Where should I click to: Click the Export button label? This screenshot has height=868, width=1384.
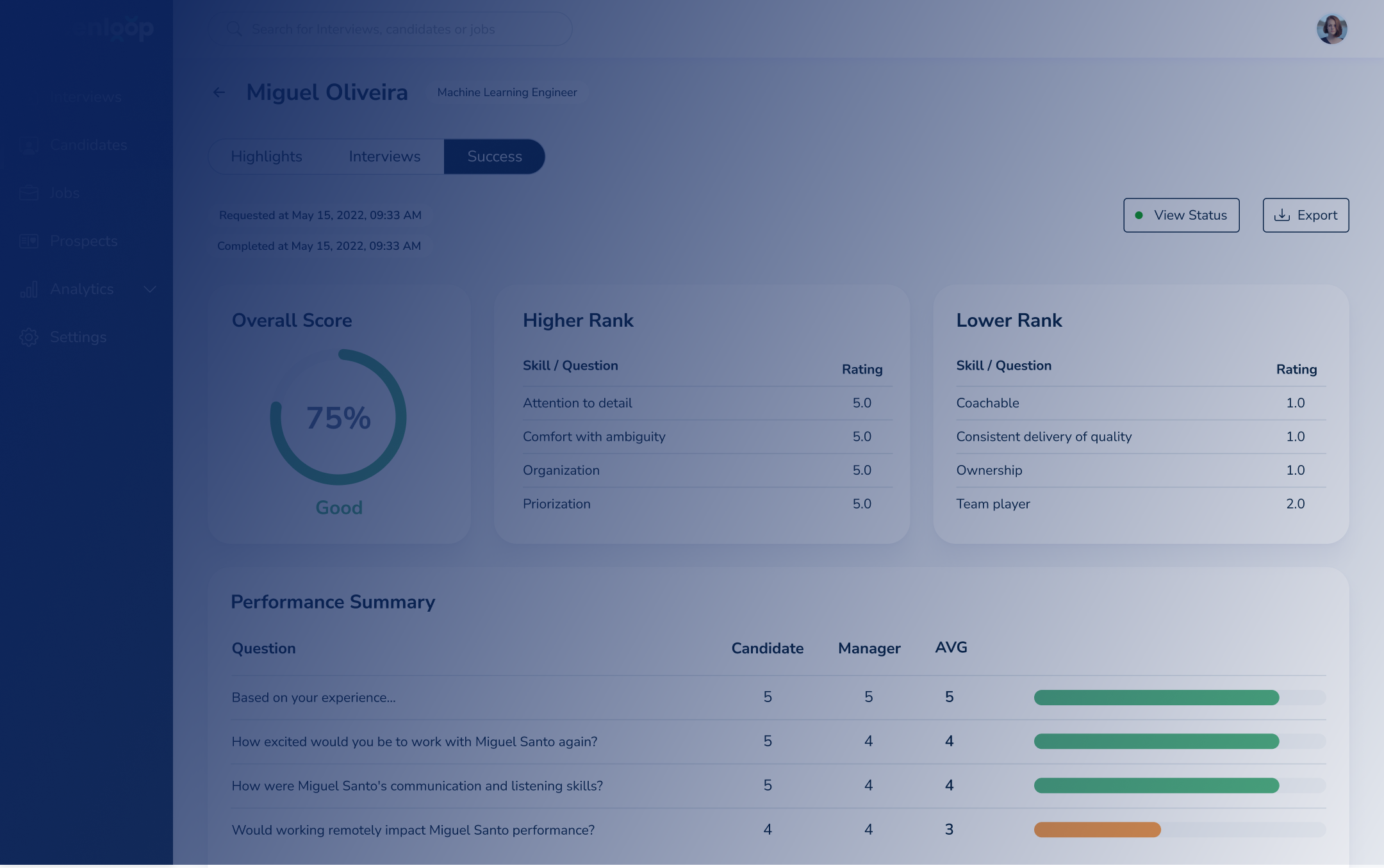(1317, 215)
